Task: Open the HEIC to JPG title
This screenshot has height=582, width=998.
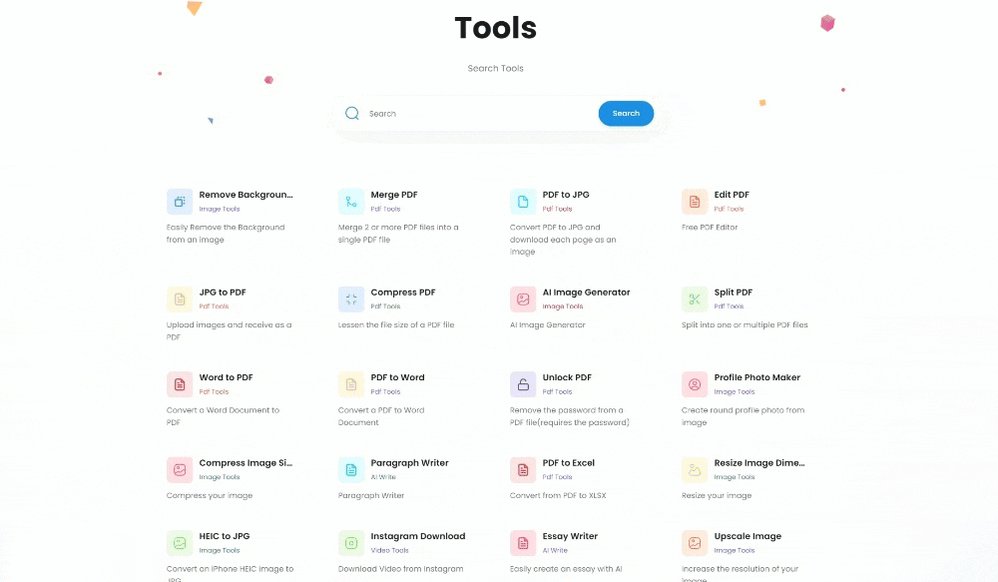Action: tap(224, 536)
